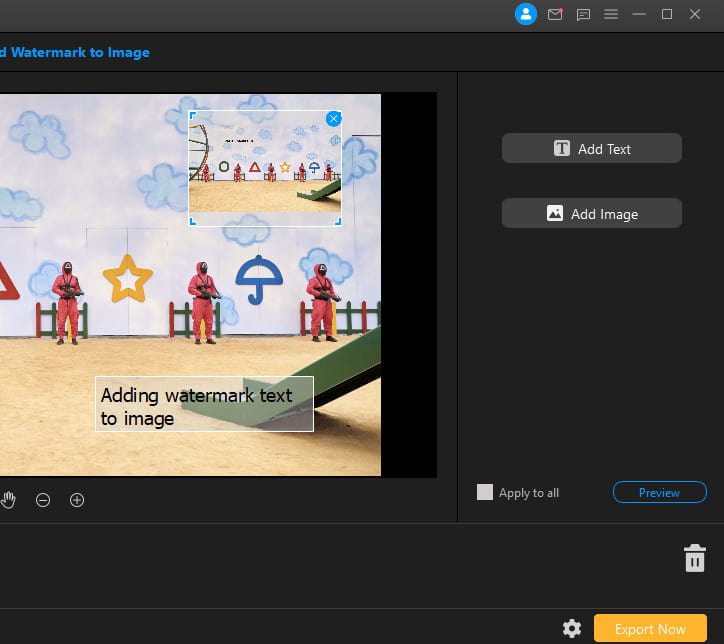Grab the top-left corner handle of image watermark
The height and width of the screenshot is (644, 724).
[x=193, y=114]
